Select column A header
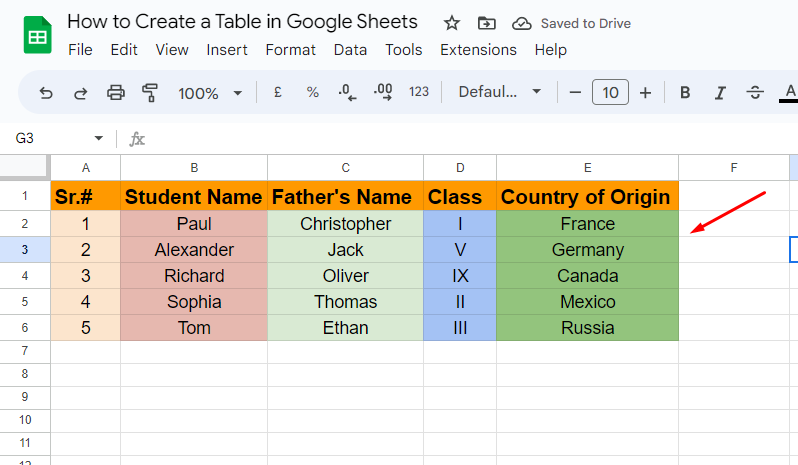 tap(86, 168)
